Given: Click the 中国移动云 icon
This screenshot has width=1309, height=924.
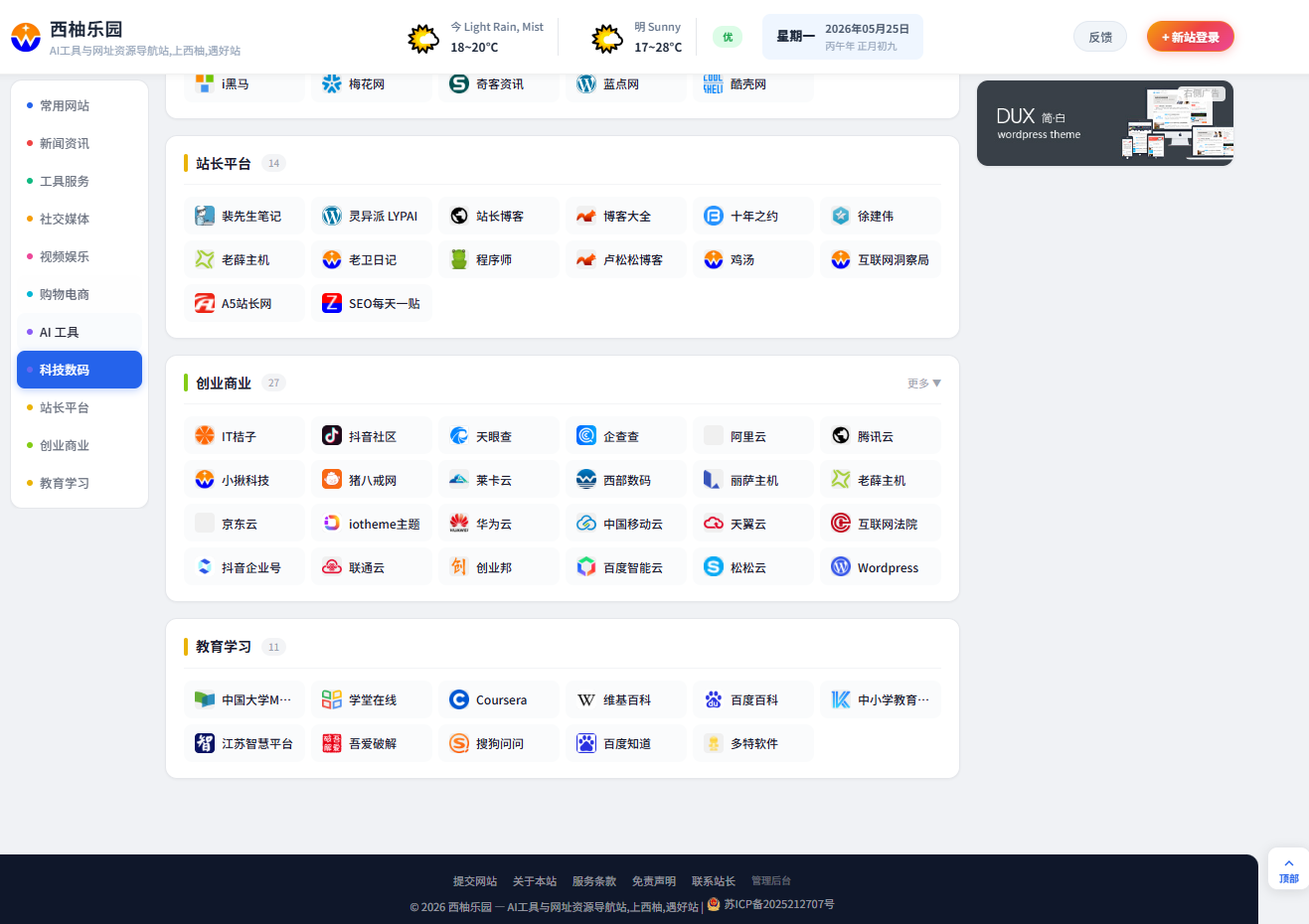Looking at the screenshot, I should tap(586, 523).
